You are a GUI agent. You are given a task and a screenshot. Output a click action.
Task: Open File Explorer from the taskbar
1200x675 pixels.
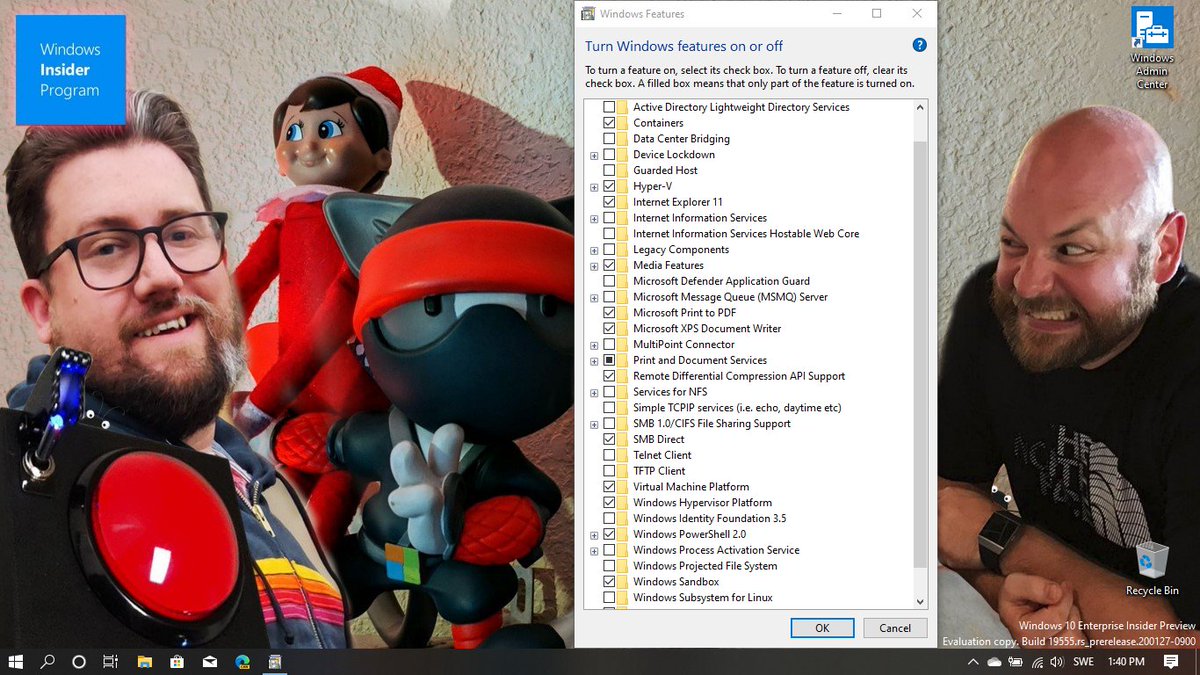(x=144, y=662)
